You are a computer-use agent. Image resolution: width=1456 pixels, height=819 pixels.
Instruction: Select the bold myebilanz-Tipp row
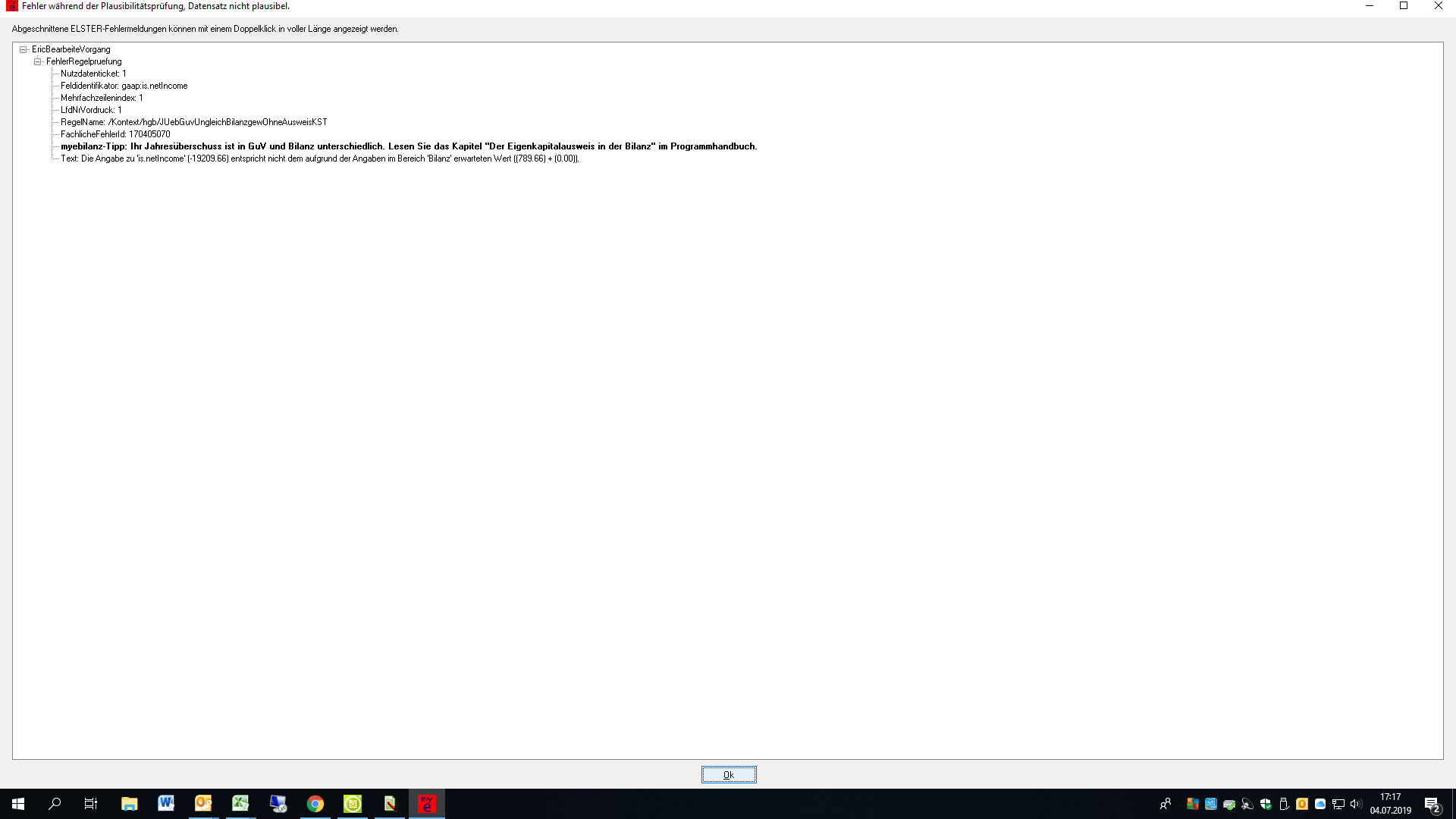point(409,146)
